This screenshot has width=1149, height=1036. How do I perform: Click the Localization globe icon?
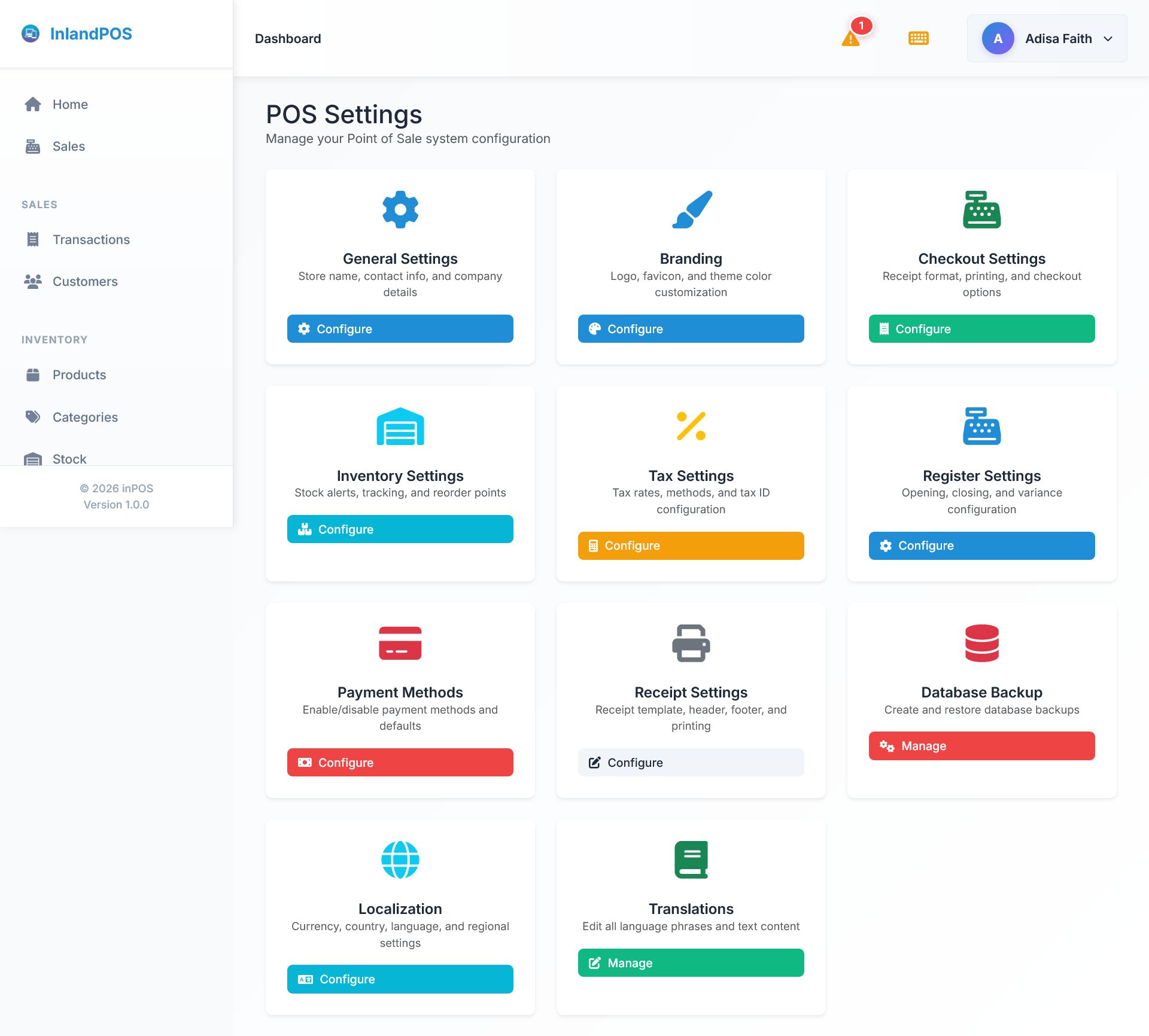[x=400, y=860]
